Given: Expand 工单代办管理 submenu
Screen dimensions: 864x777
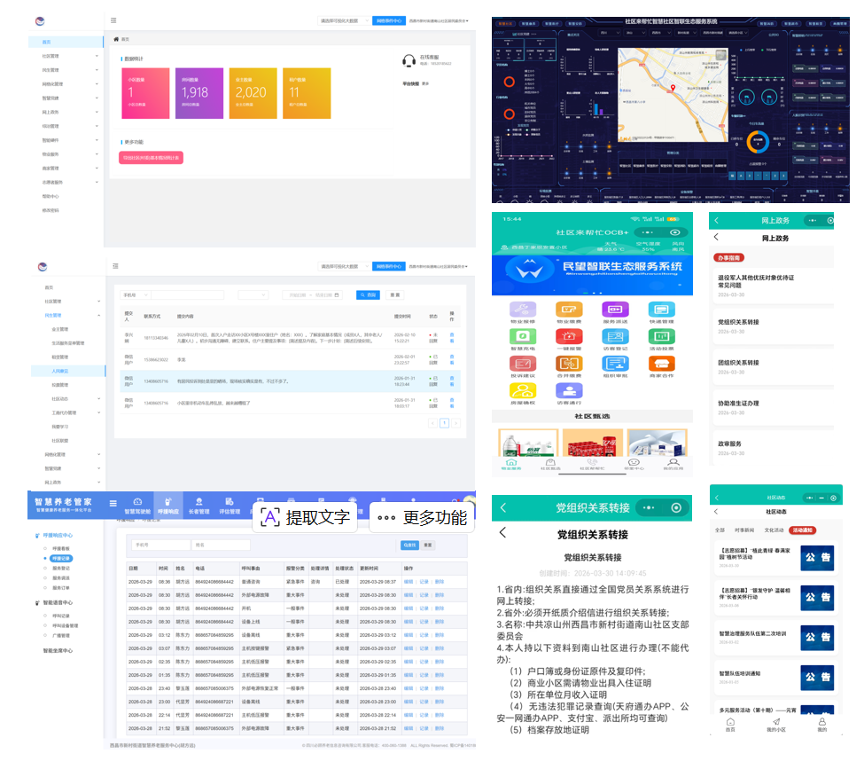Looking at the screenshot, I should 65,411.
